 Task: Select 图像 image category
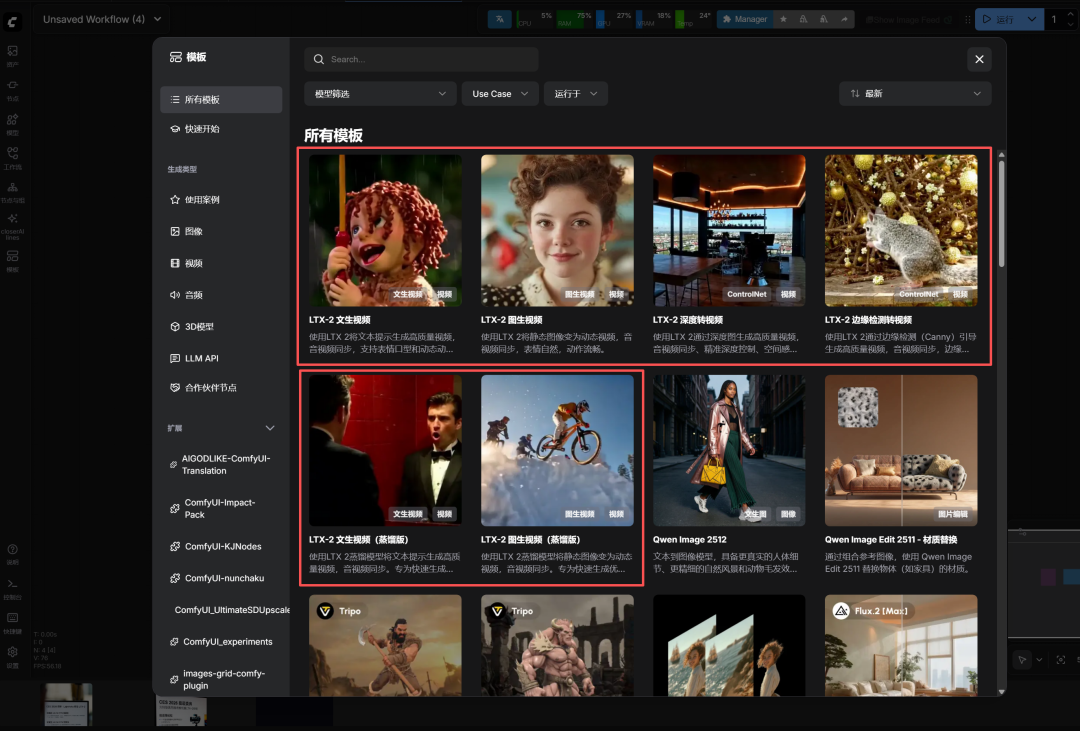tap(221, 231)
